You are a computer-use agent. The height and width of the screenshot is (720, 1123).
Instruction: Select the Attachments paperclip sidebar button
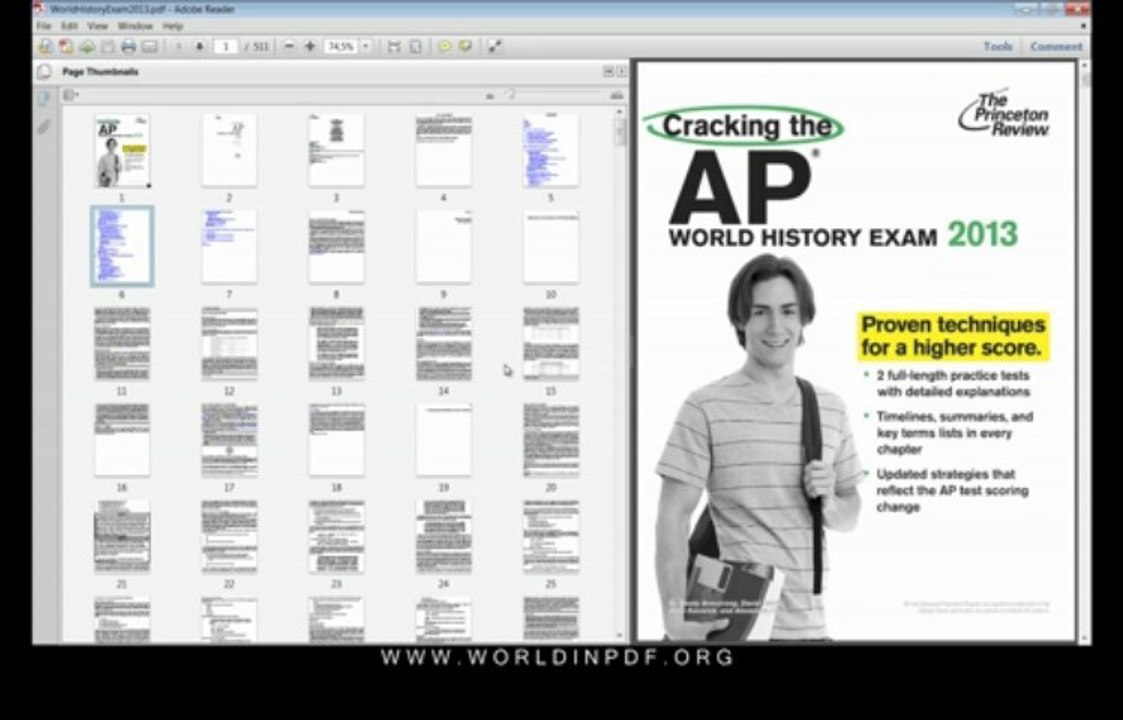click(x=44, y=127)
